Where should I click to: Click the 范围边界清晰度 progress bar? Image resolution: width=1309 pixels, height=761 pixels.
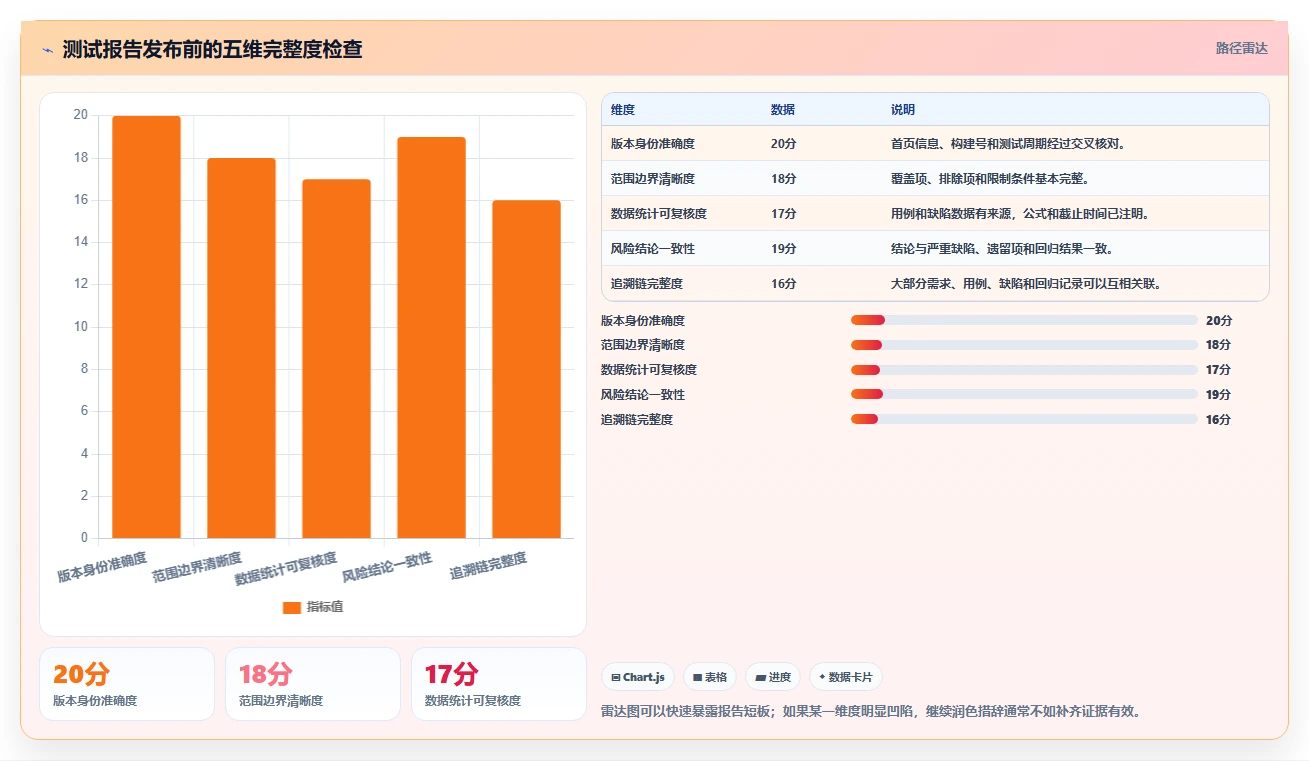1024,345
